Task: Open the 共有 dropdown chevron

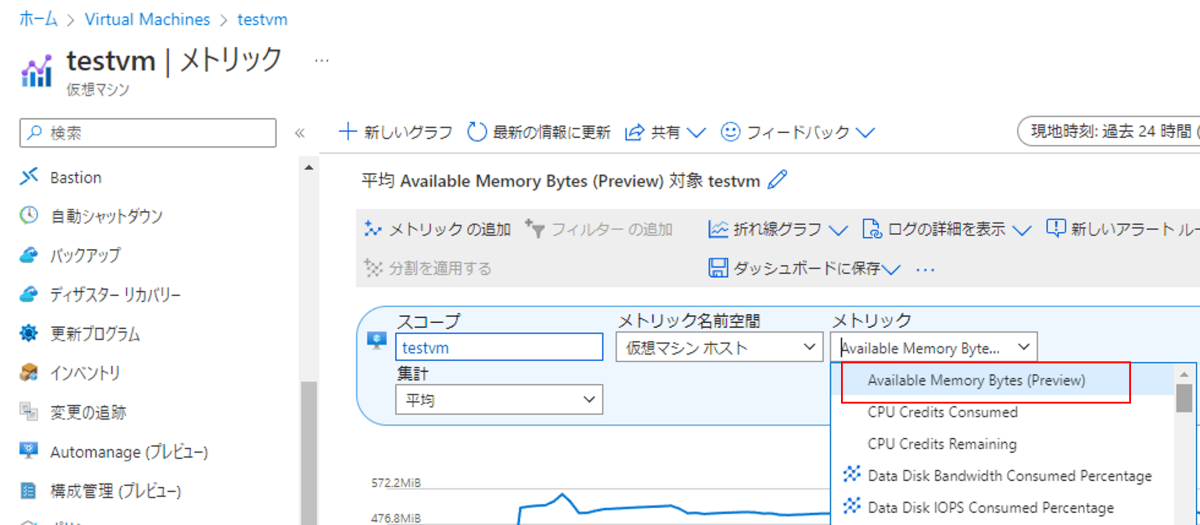Action: [697, 133]
